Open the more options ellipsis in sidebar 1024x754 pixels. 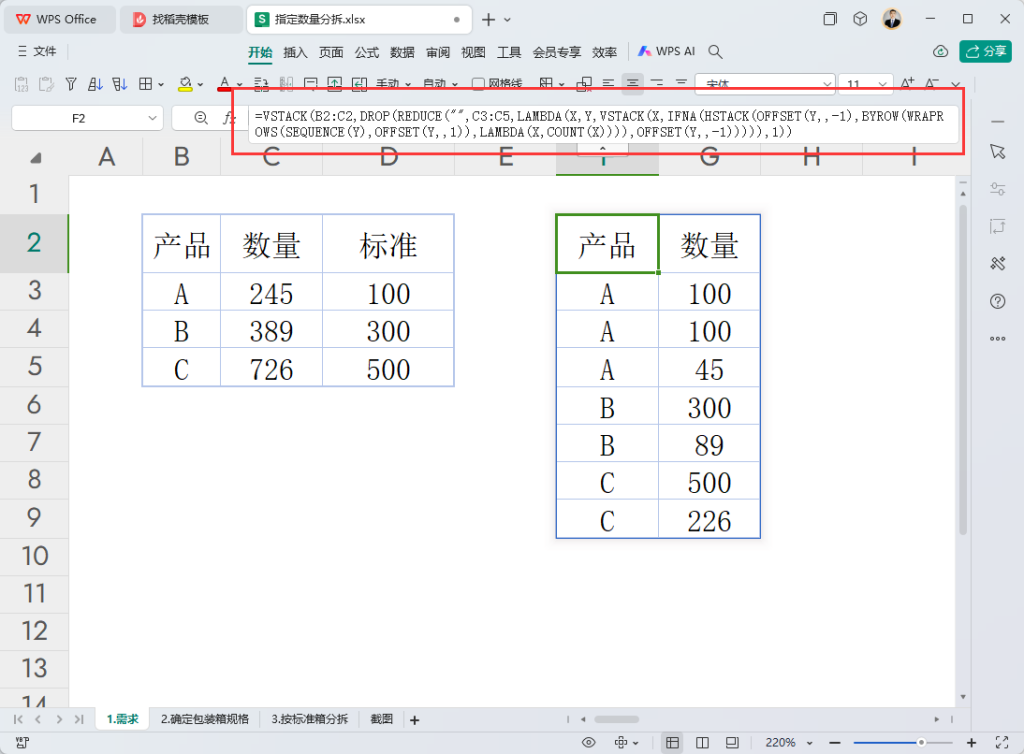[997, 338]
